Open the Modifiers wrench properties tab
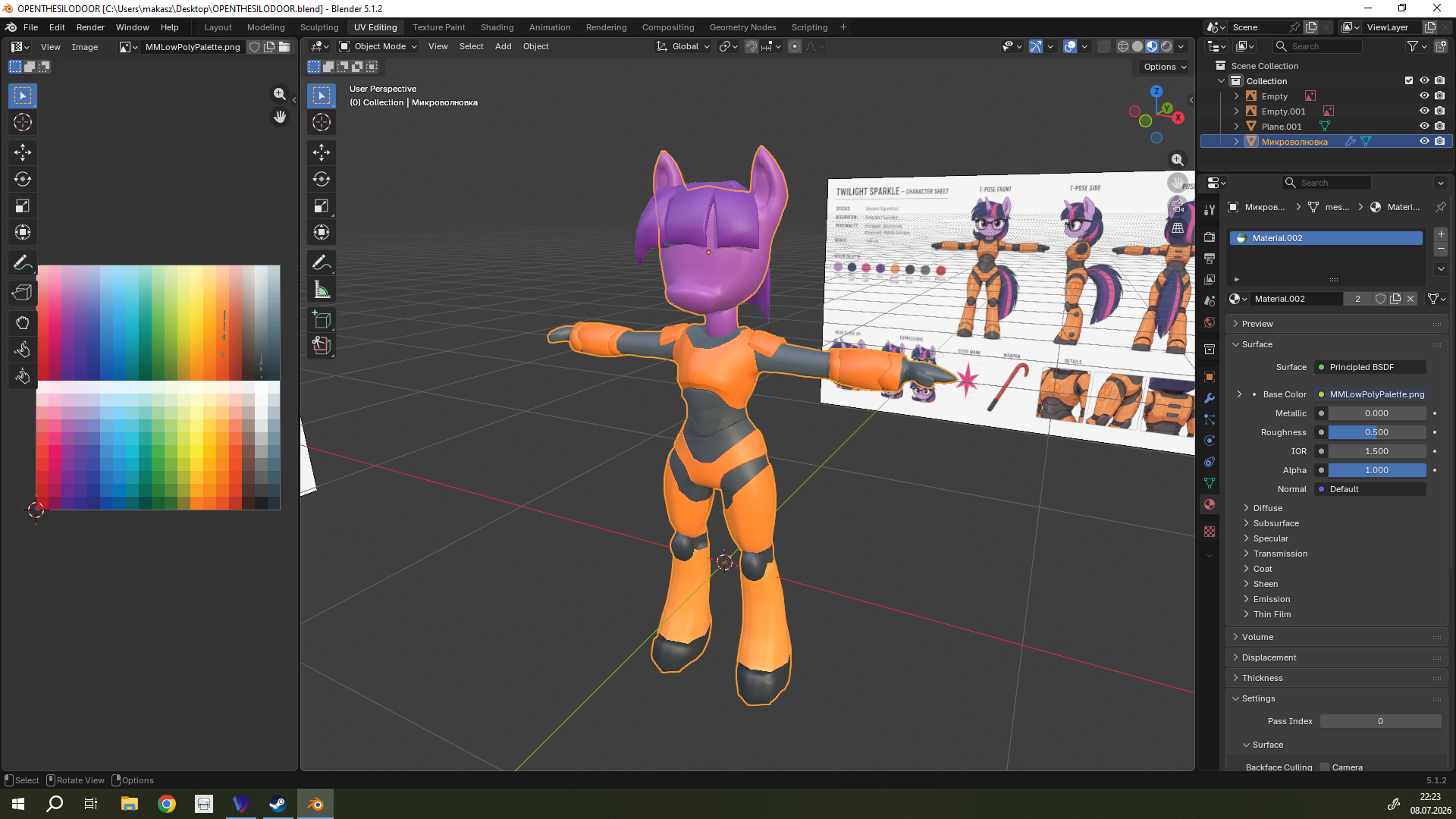 (1210, 398)
